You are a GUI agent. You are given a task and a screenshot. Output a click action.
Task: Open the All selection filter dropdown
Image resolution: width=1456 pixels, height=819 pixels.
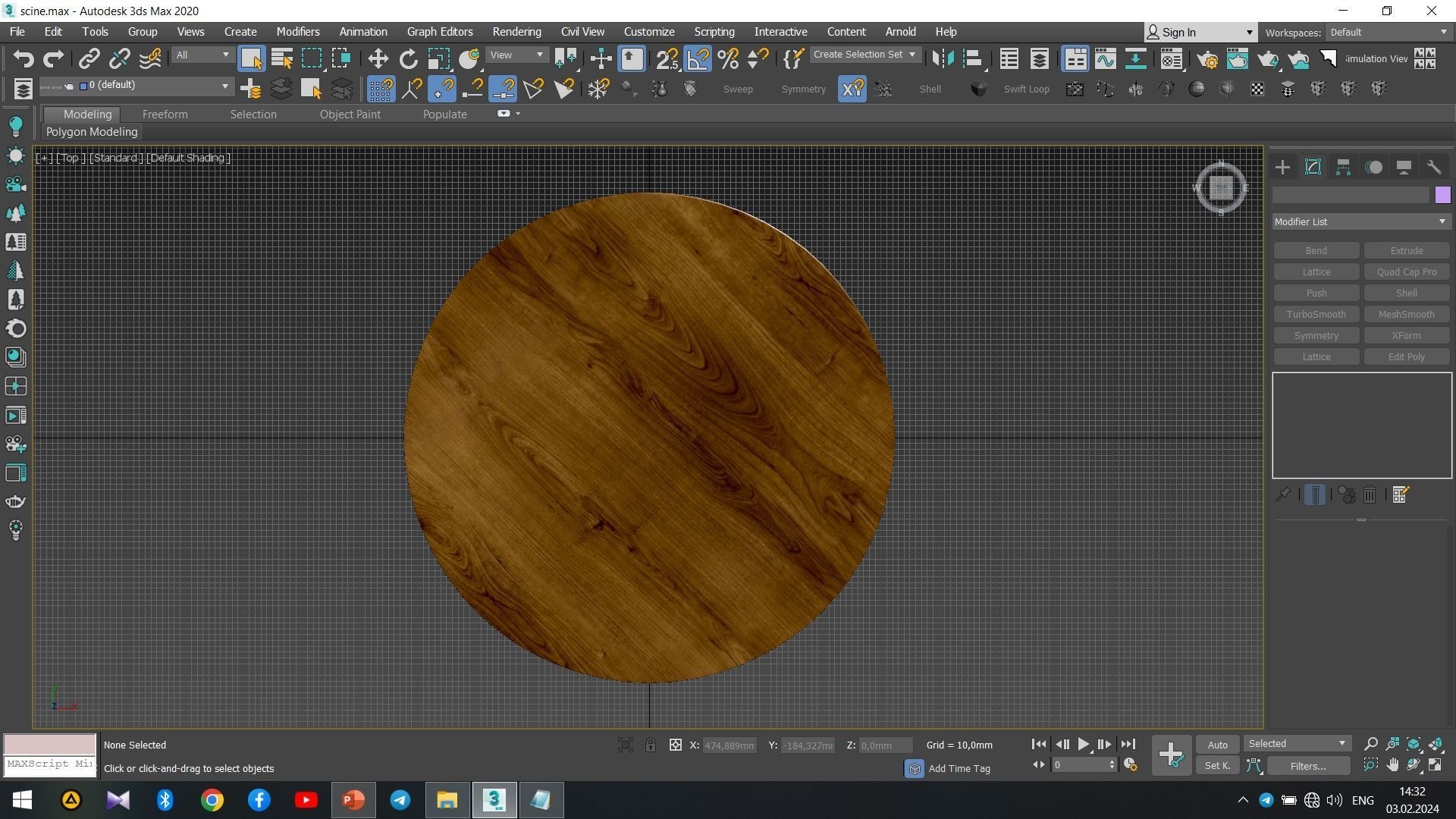[x=202, y=55]
